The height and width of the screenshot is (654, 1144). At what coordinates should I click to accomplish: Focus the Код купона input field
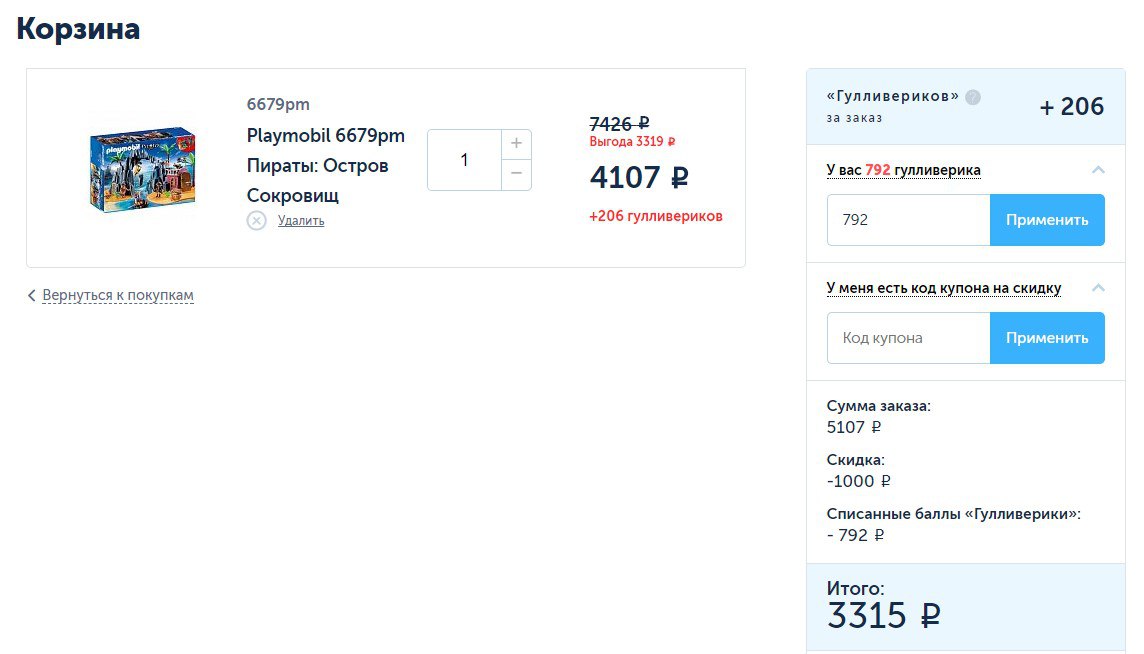point(908,338)
